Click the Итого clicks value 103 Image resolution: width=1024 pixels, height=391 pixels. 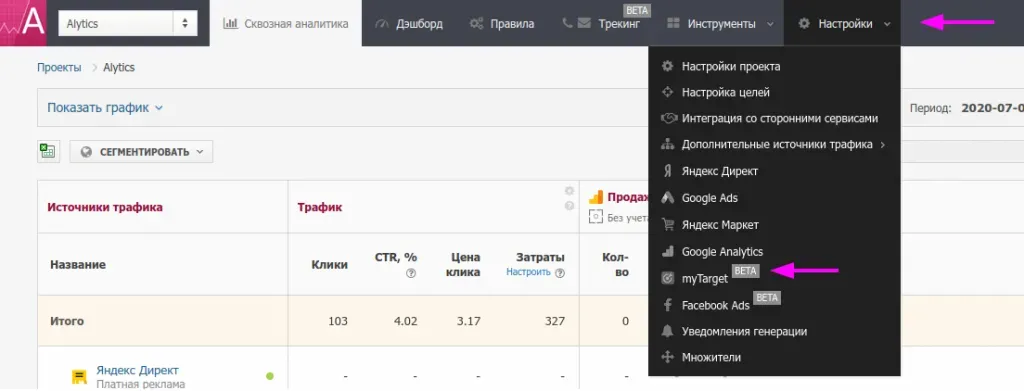click(338, 321)
